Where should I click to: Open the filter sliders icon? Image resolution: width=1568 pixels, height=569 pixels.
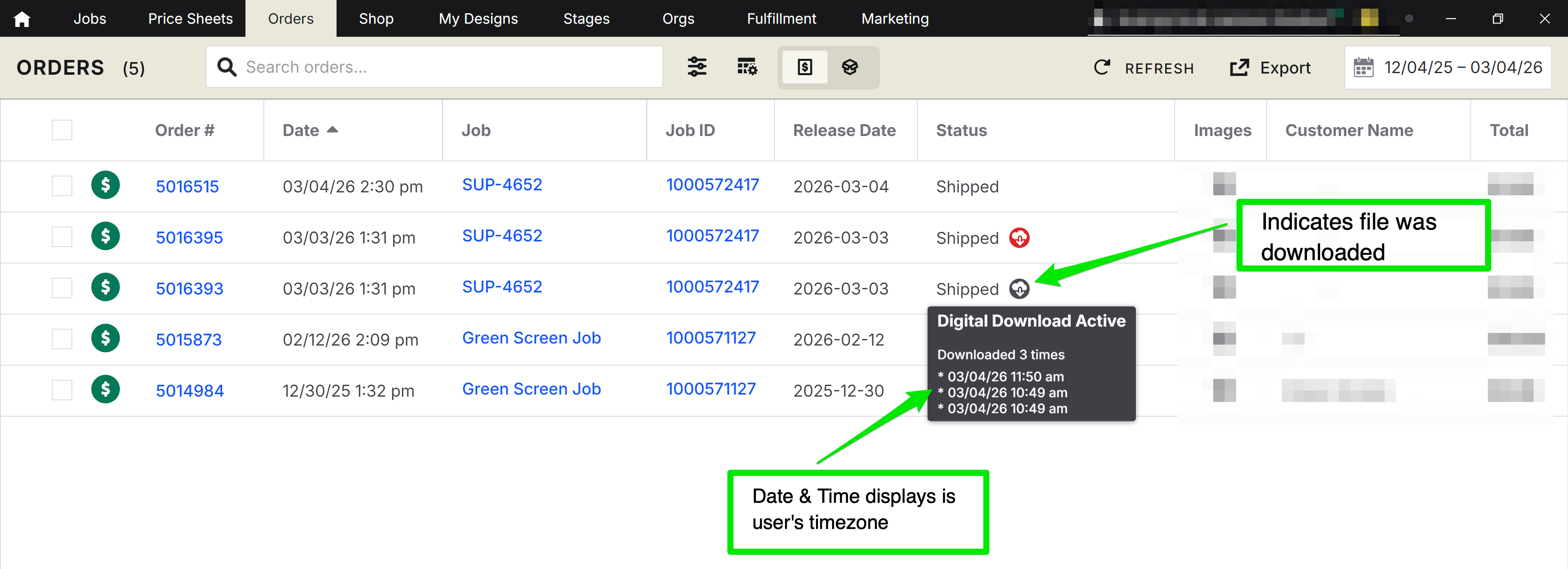(x=697, y=67)
